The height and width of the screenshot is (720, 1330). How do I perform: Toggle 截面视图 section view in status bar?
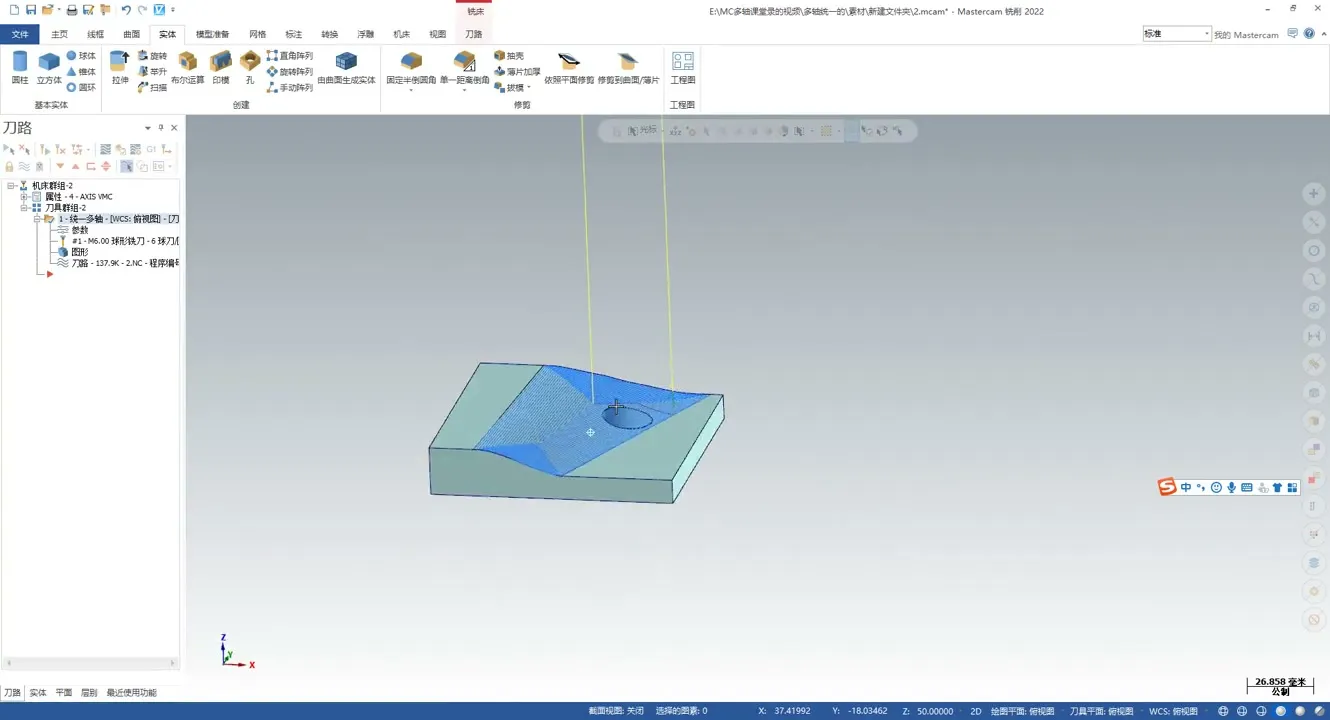coord(616,711)
